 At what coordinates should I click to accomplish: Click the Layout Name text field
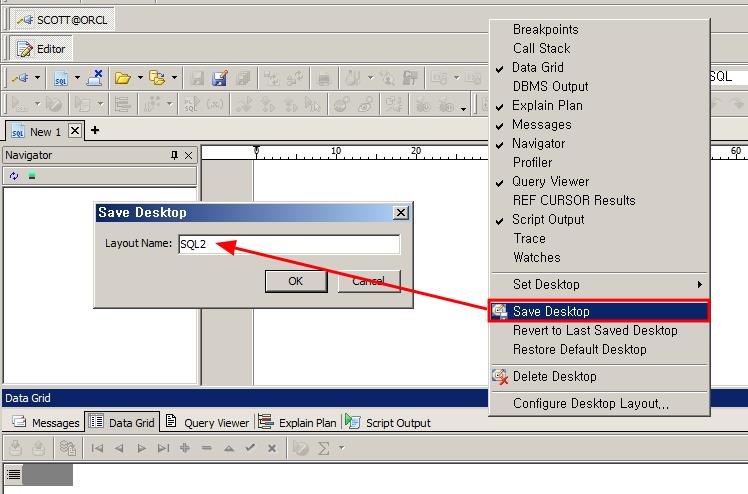pyautogui.click(x=288, y=244)
